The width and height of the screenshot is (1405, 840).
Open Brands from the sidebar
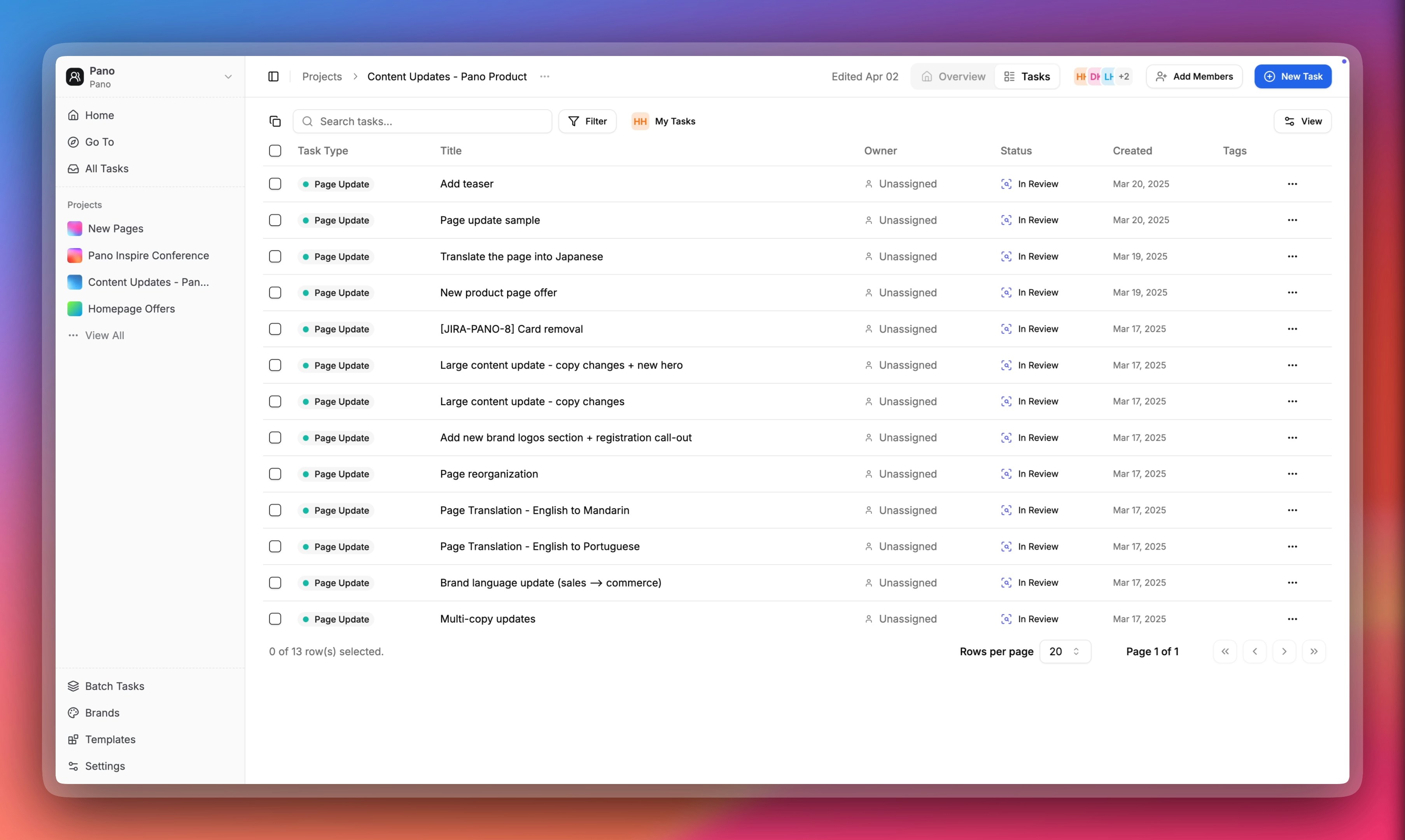click(102, 713)
